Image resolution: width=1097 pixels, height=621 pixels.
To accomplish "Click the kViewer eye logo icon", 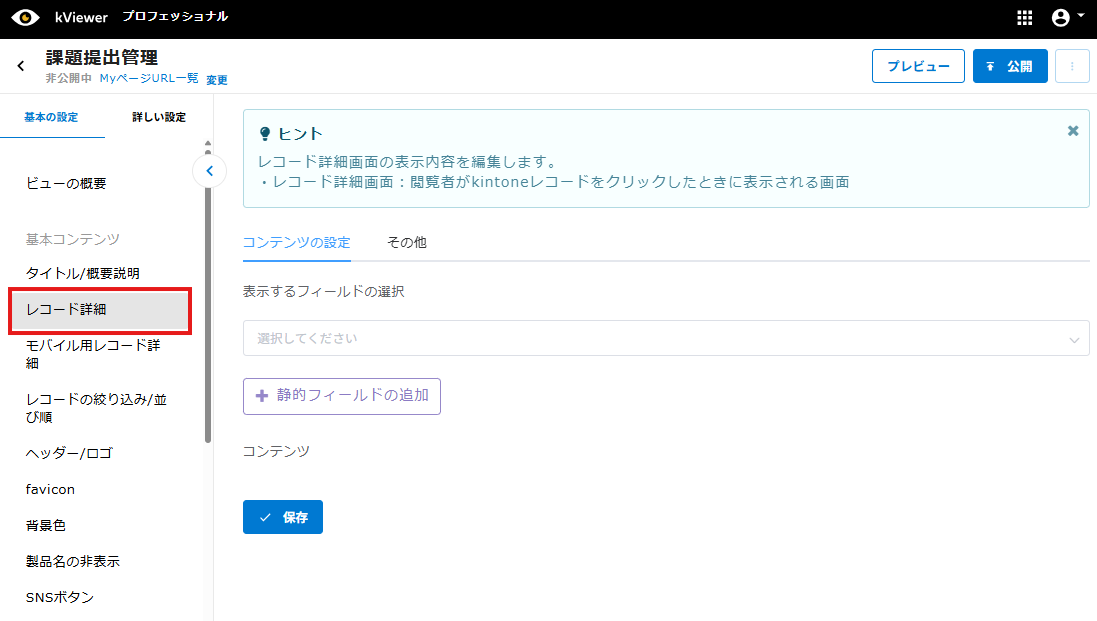I will pyautogui.click(x=25, y=17).
